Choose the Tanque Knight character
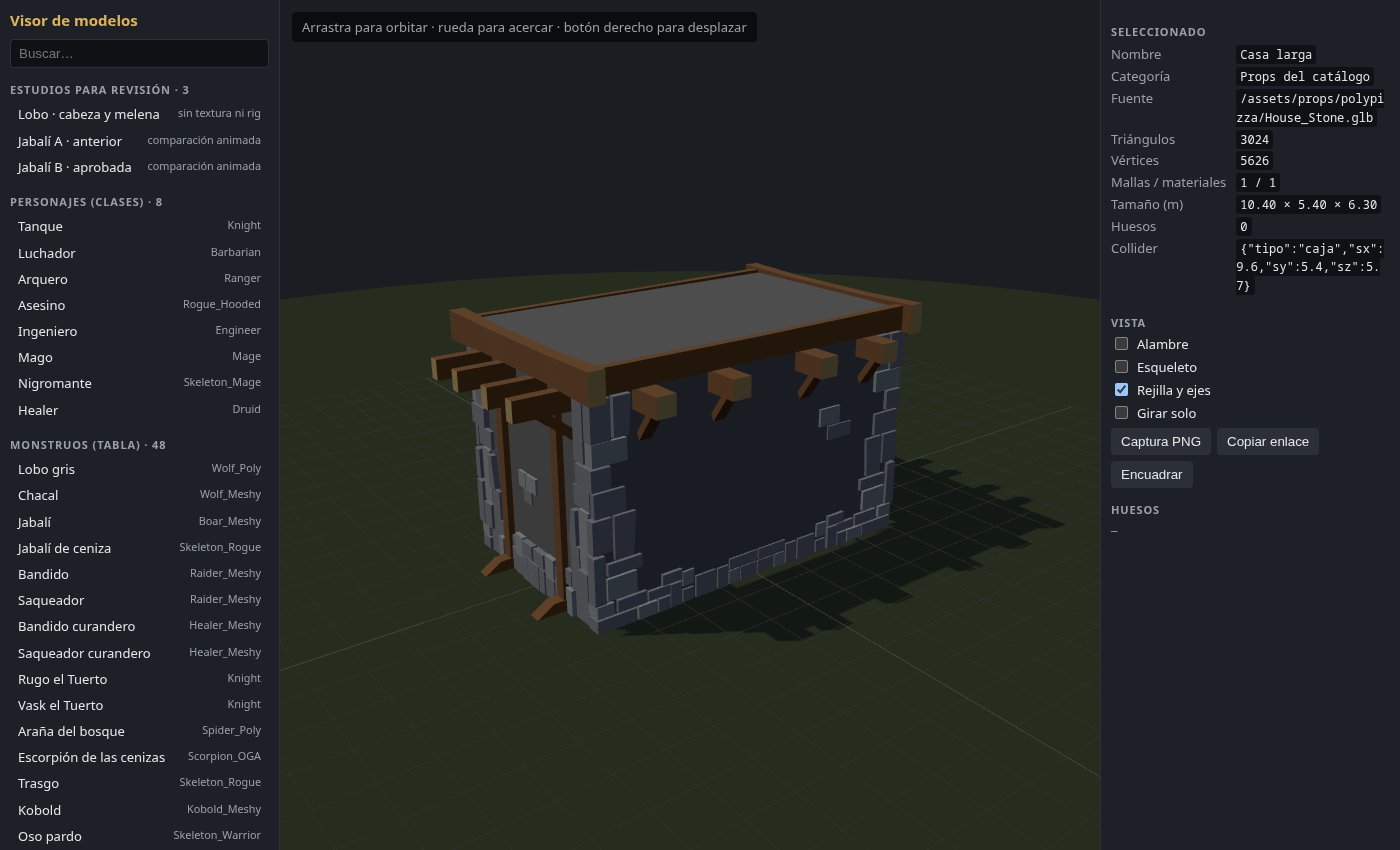Viewport: 1400px width, 850px height. (x=139, y=227)
